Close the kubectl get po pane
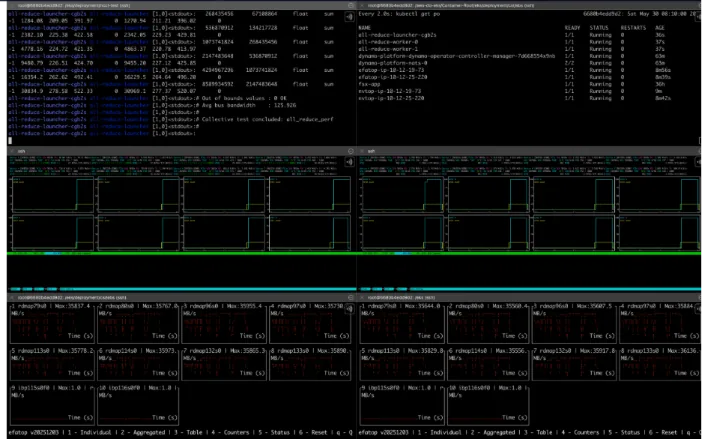 coord(362,5)
